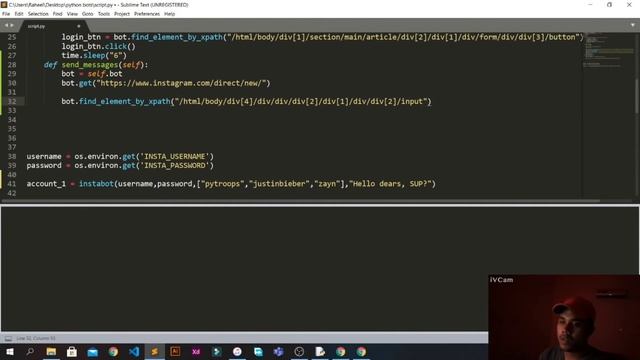Launch File Explorer from the taskbar
This screenshot has height=360, width=640.
pyautogui.click(x=51, y=351)
